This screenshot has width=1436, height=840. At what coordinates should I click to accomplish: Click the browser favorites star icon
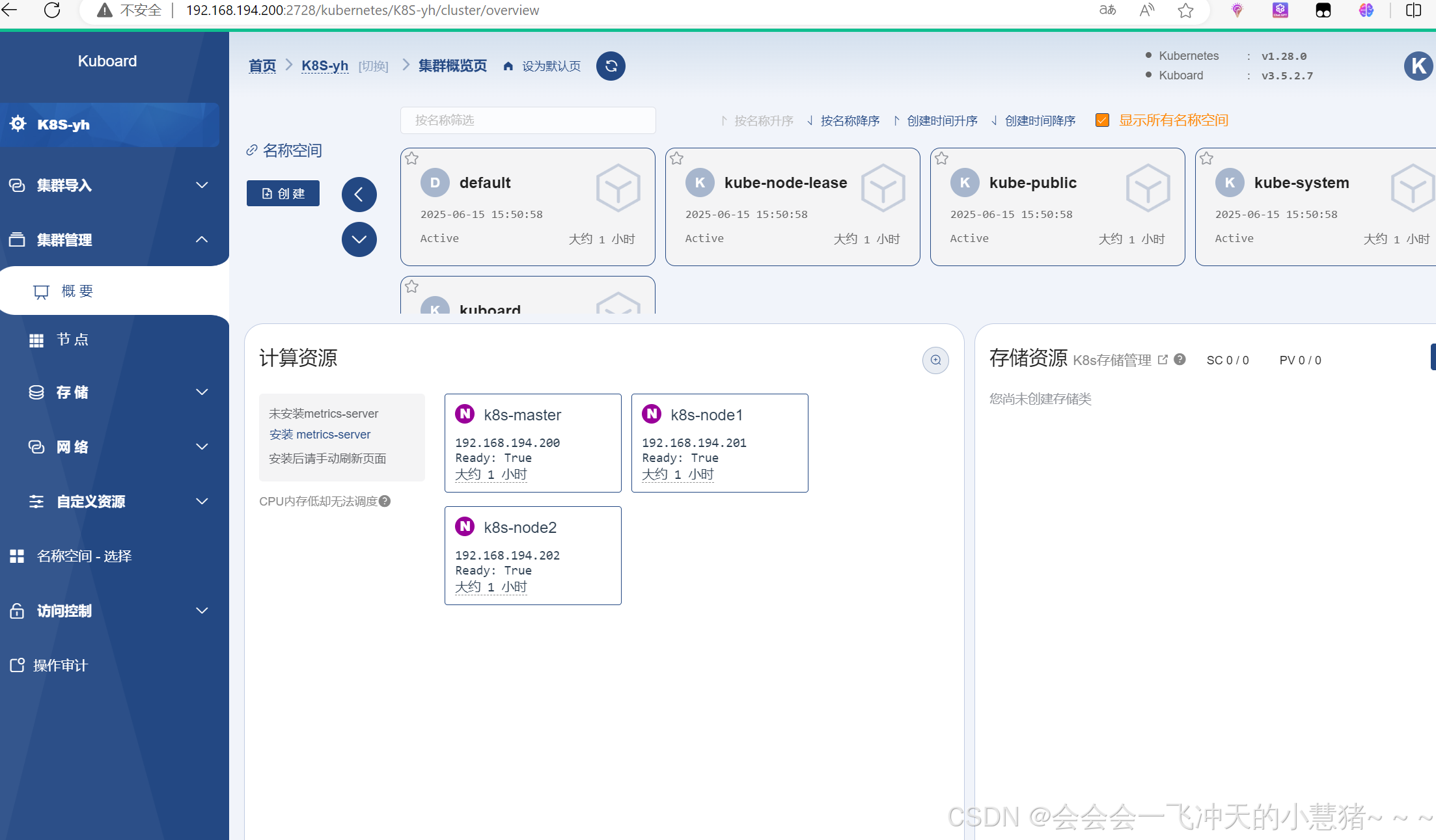pyautogui.click(x=1185, y=10)
